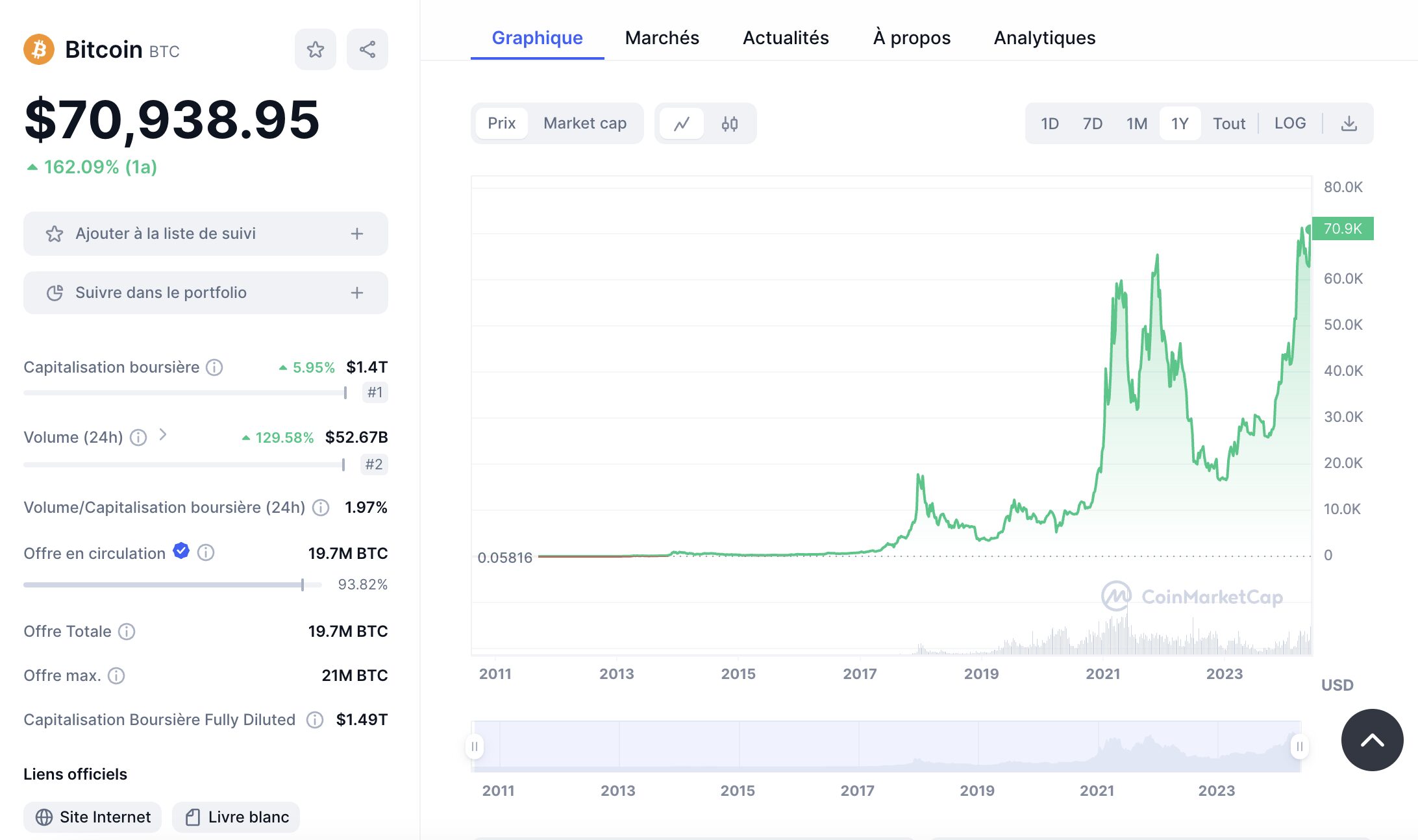Open info icon beside Capitalisation boursière
The height and width of the screenshot is (840, 1418).
(214, 367)
